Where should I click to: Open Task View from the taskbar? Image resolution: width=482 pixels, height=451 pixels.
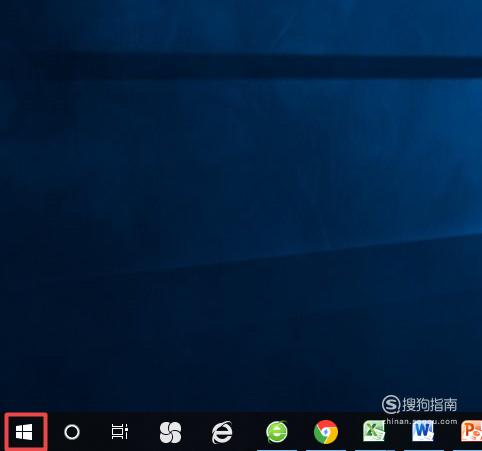[x=120, y=432]
